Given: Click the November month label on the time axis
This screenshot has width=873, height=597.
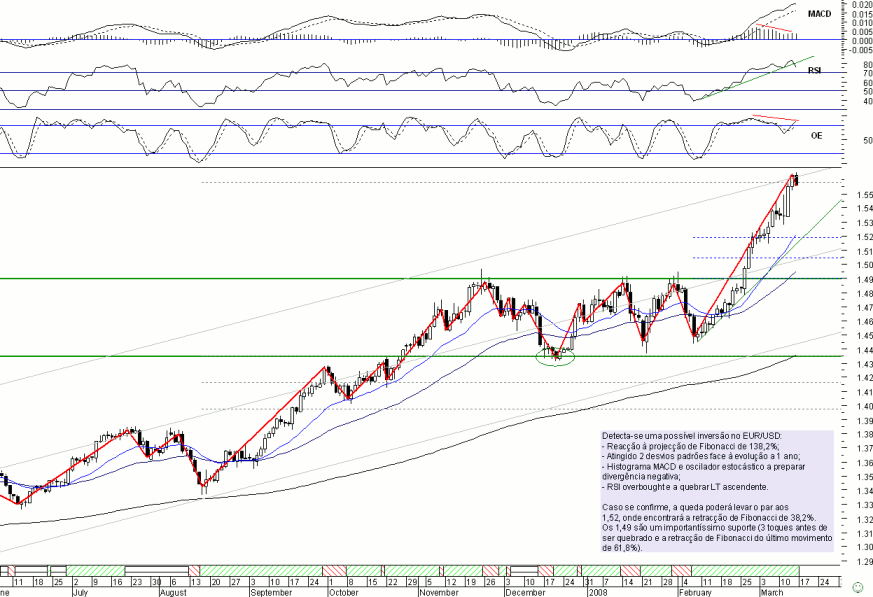Looking at the screenshot, I should click(439, 592).
